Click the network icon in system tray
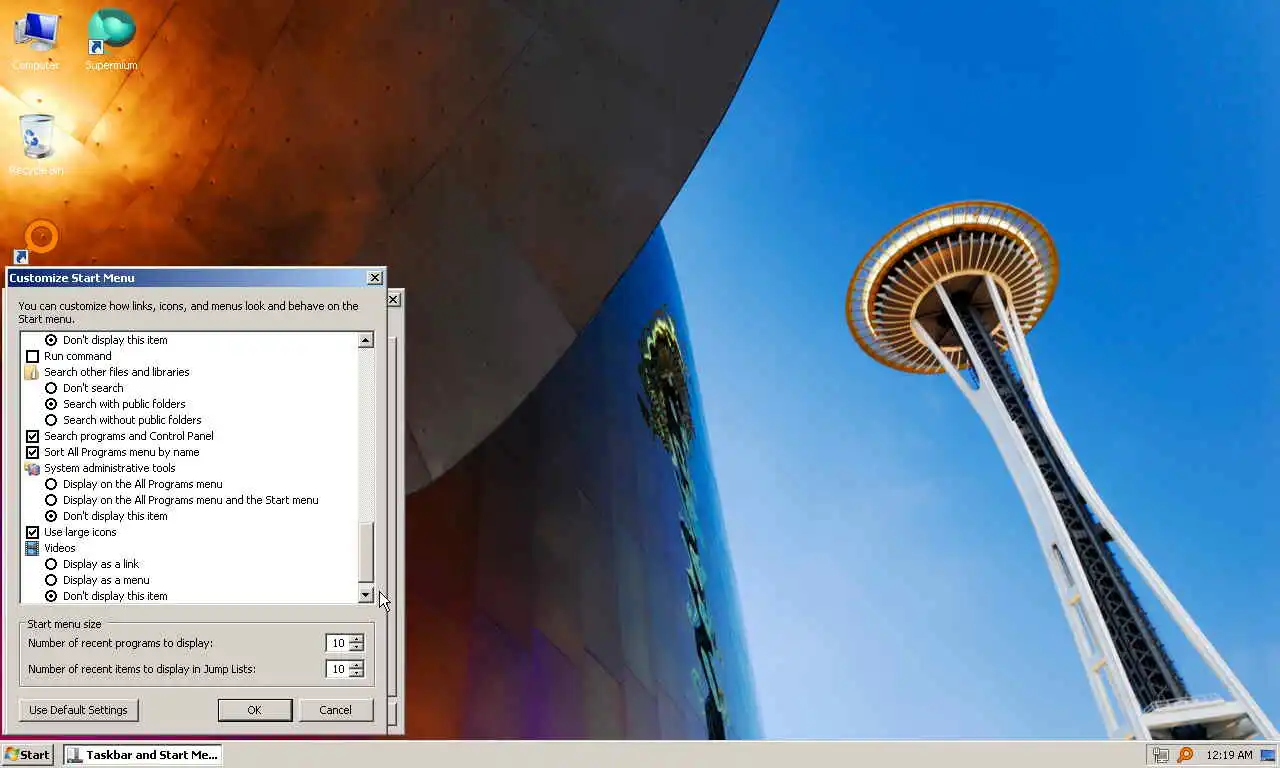1280x768 pixels. point(1160,755)
